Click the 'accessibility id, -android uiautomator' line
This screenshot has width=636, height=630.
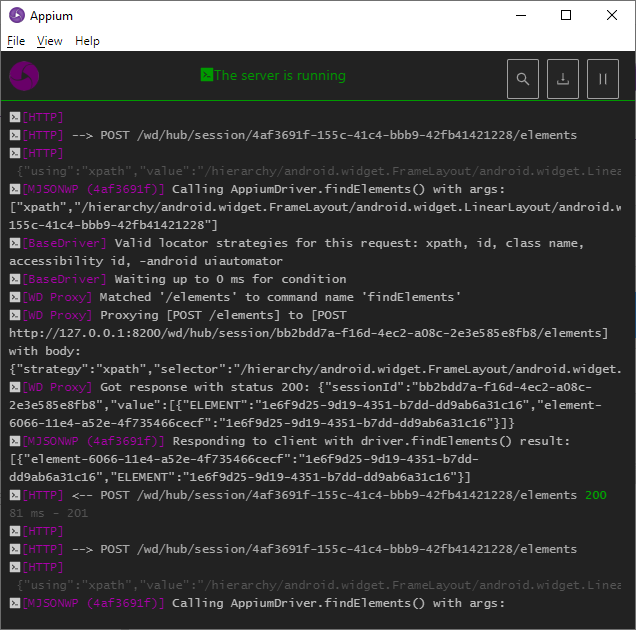click(x=146, y=261)
